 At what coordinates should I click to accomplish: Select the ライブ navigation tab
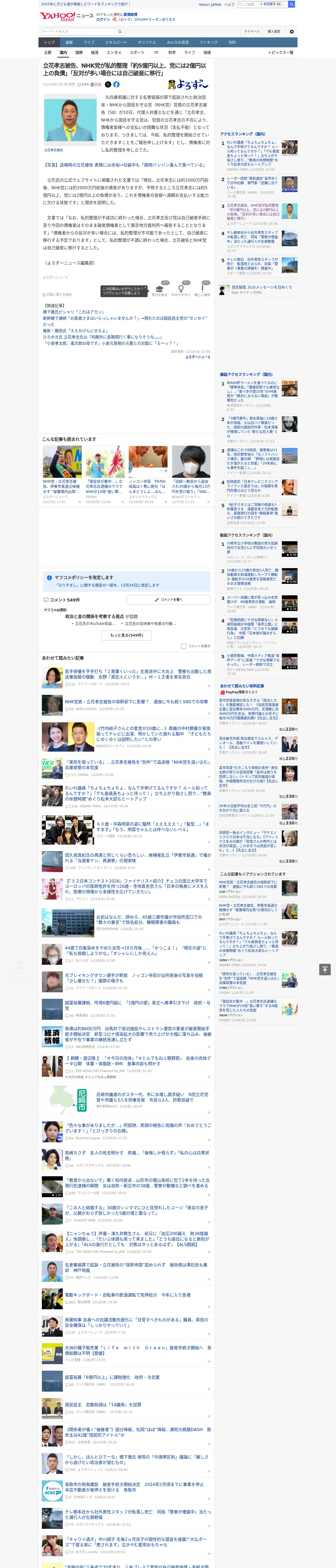[89, 43]
